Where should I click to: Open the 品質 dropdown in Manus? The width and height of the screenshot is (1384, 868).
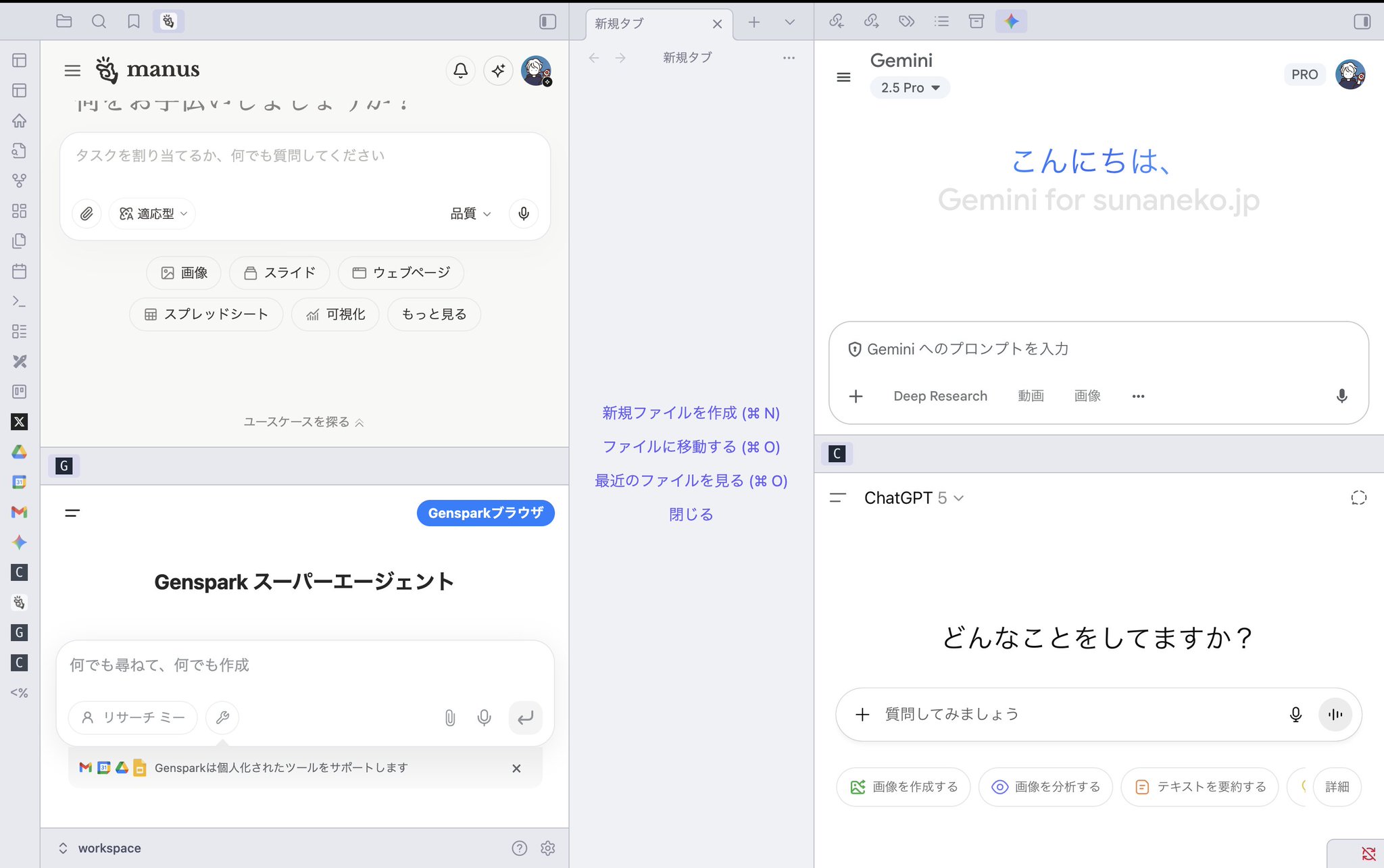tap(470, 213)
